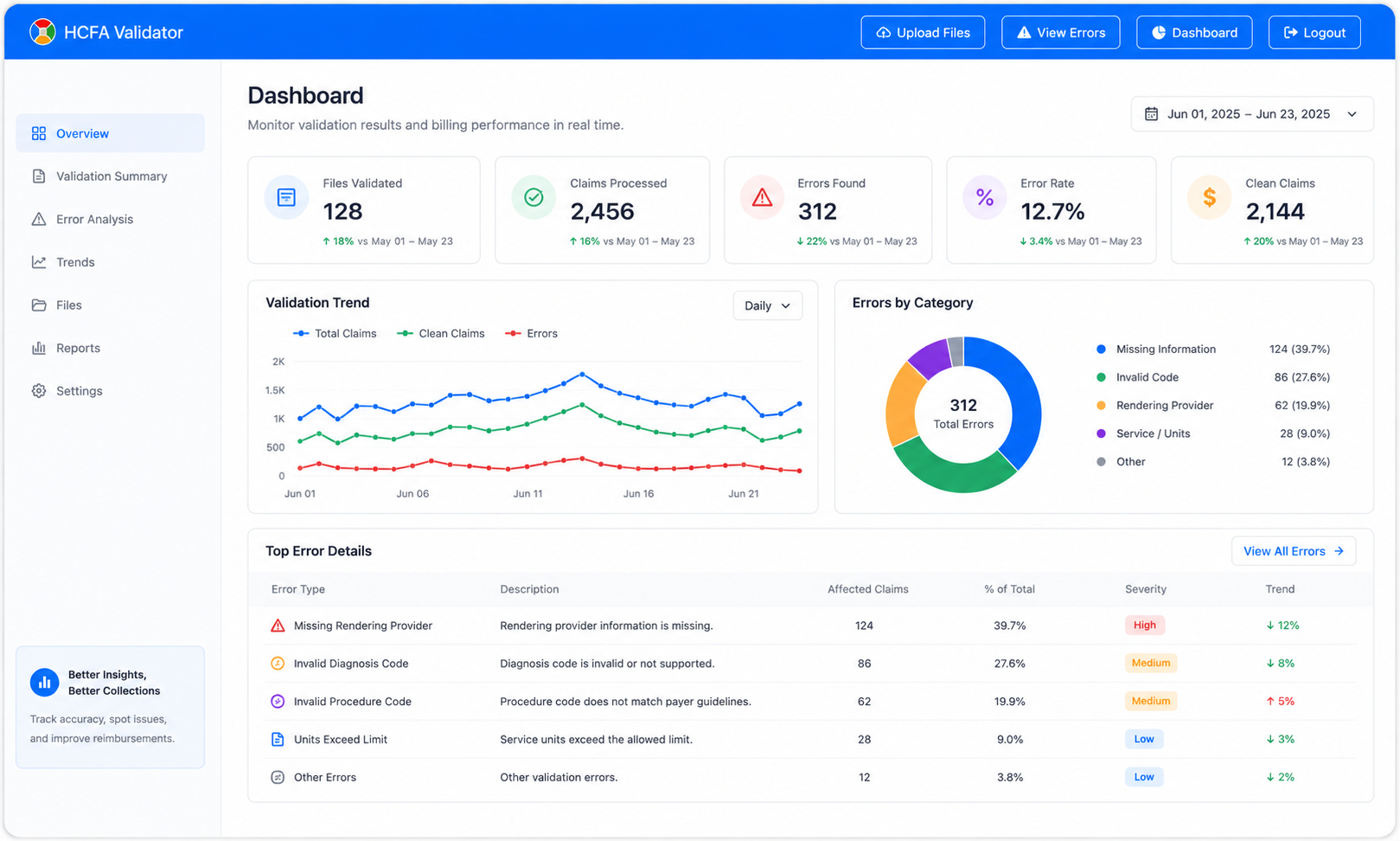Image resolution: width=1400 pixels, height=841 pixels.
Task: Click the Error Type column header
Action: [x=298, y=589]
